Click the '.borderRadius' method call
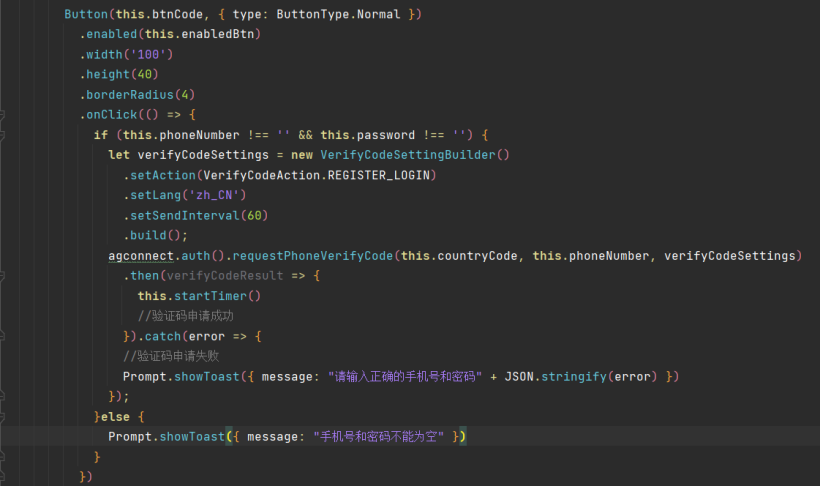820x486 pixels. (x=127, y=95)
